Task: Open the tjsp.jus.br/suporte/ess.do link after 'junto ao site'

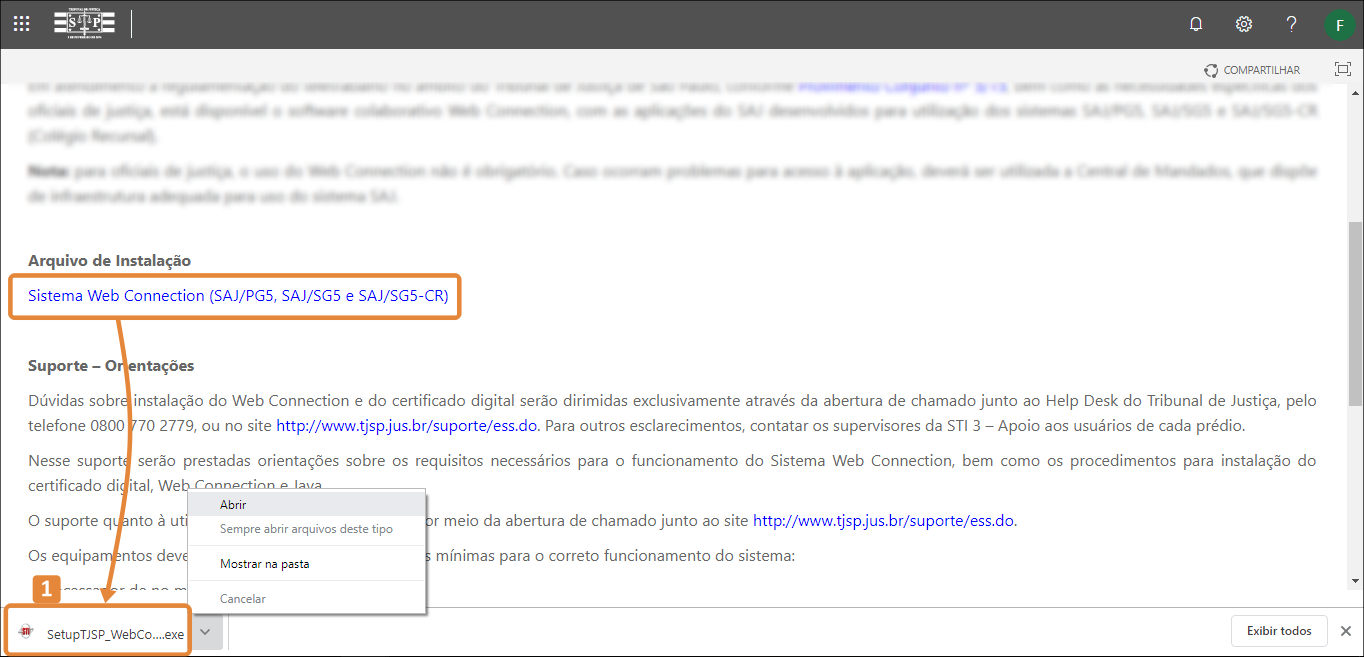Action: pos(884,520)
